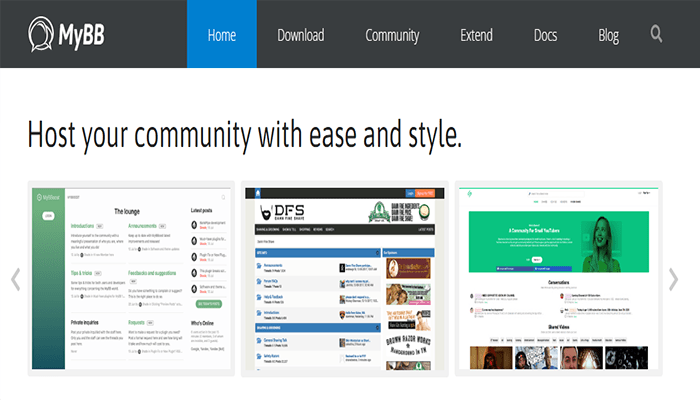Viewport: 700px width, 400px height.
Task: Open the Extend section
Action: tap(476, 35)
